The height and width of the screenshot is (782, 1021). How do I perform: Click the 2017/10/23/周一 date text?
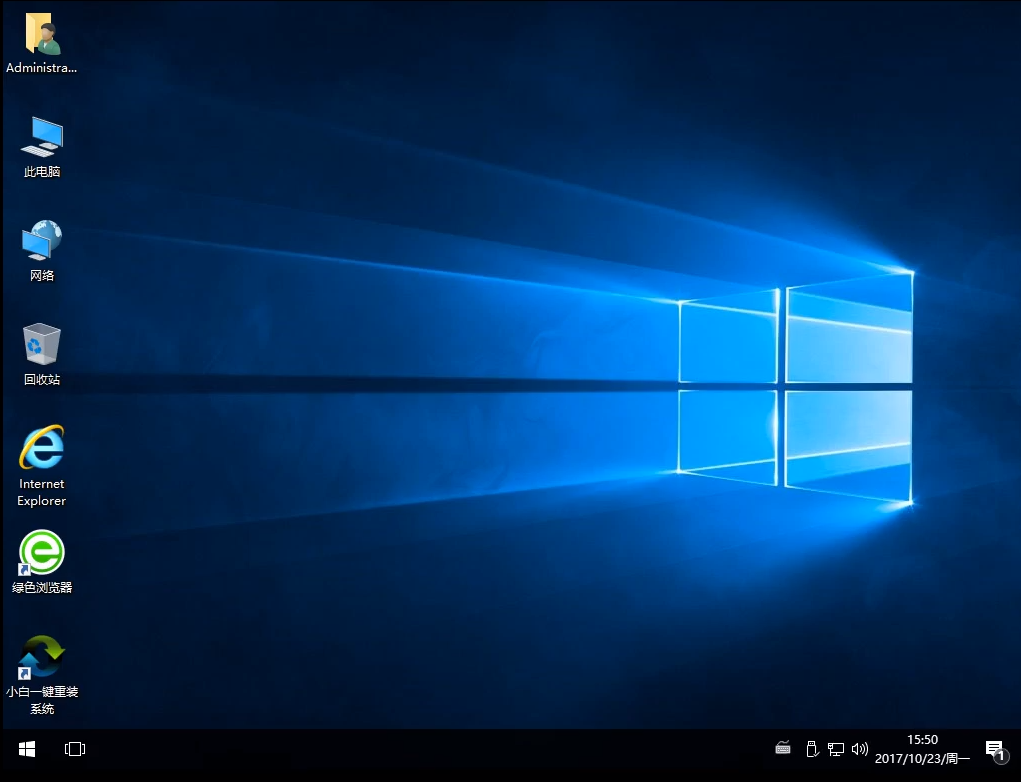tap(923, 759)
